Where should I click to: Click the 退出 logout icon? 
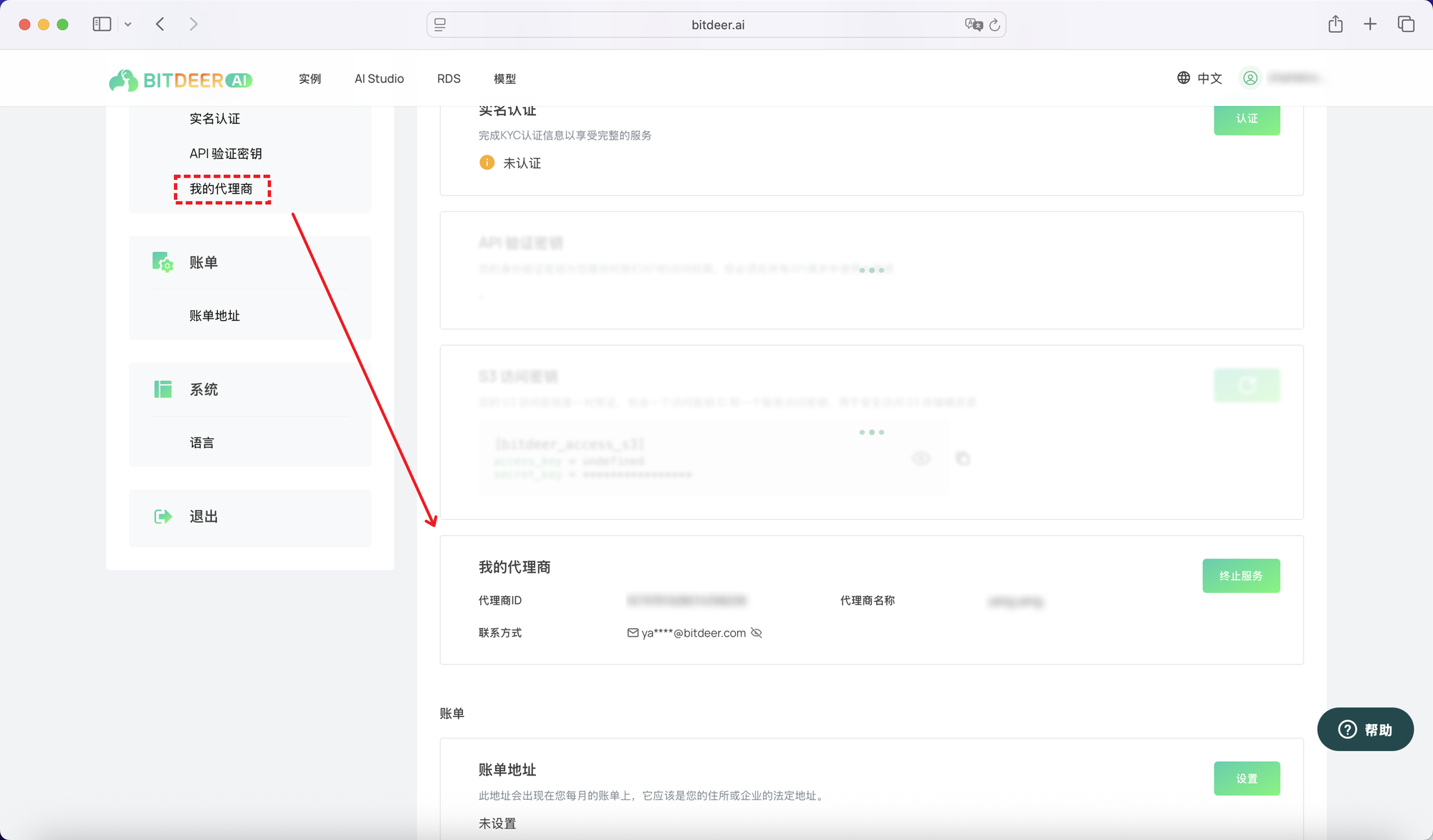(163, 516)
